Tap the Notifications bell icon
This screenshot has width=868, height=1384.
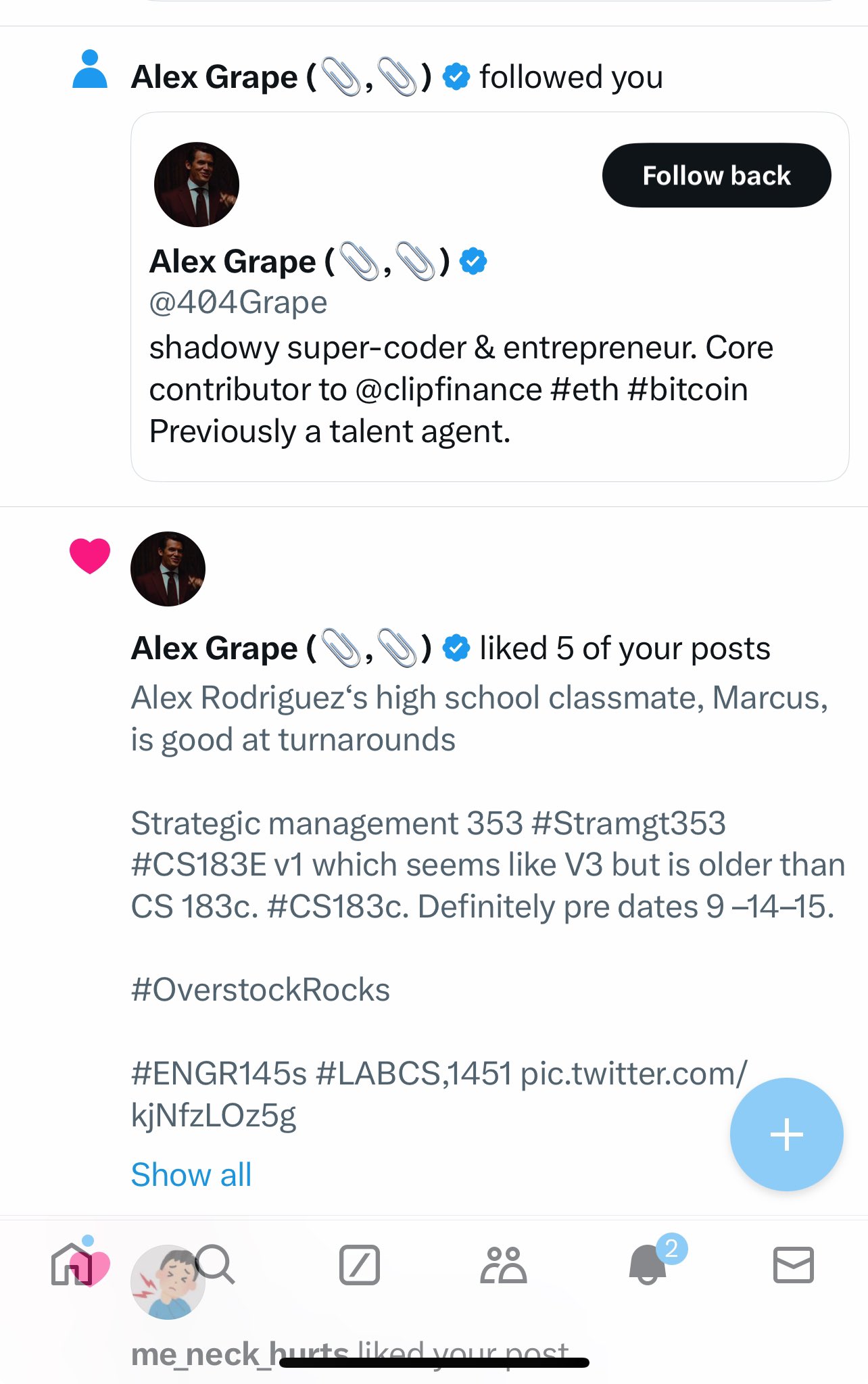(x=648, y=1264)
